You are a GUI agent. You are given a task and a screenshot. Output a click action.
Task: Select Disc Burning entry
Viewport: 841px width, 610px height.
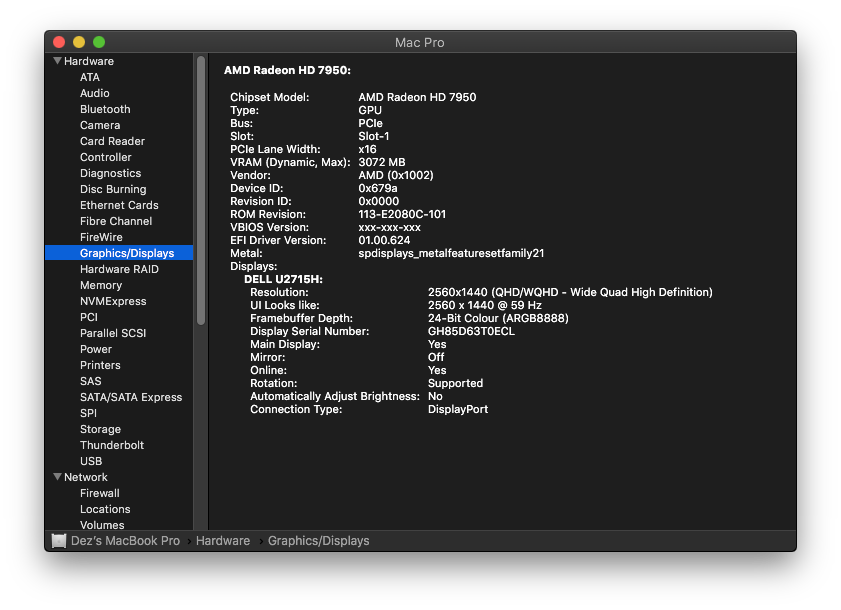click(113, 189)
